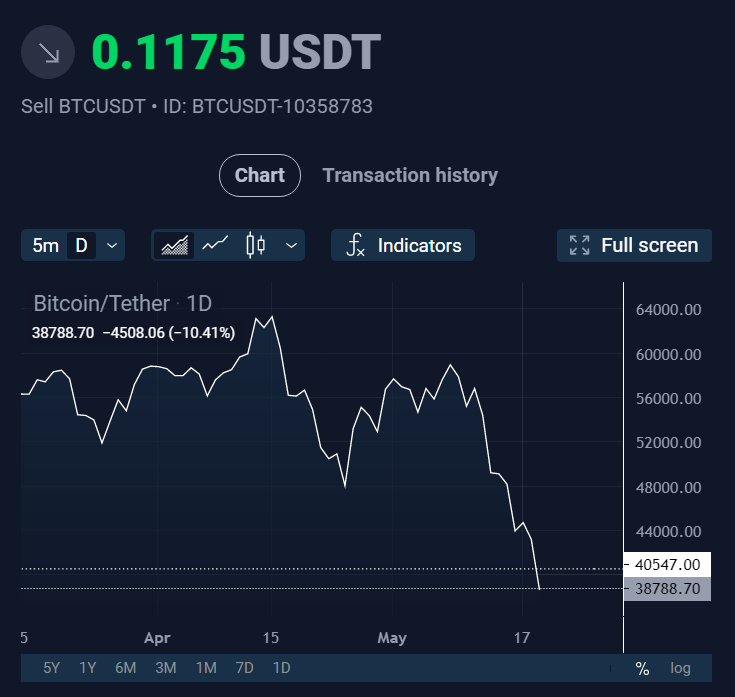Expand the time interval dropdown arrow
The width and height of the screenshot is (735, 697).
pos(112,245)
